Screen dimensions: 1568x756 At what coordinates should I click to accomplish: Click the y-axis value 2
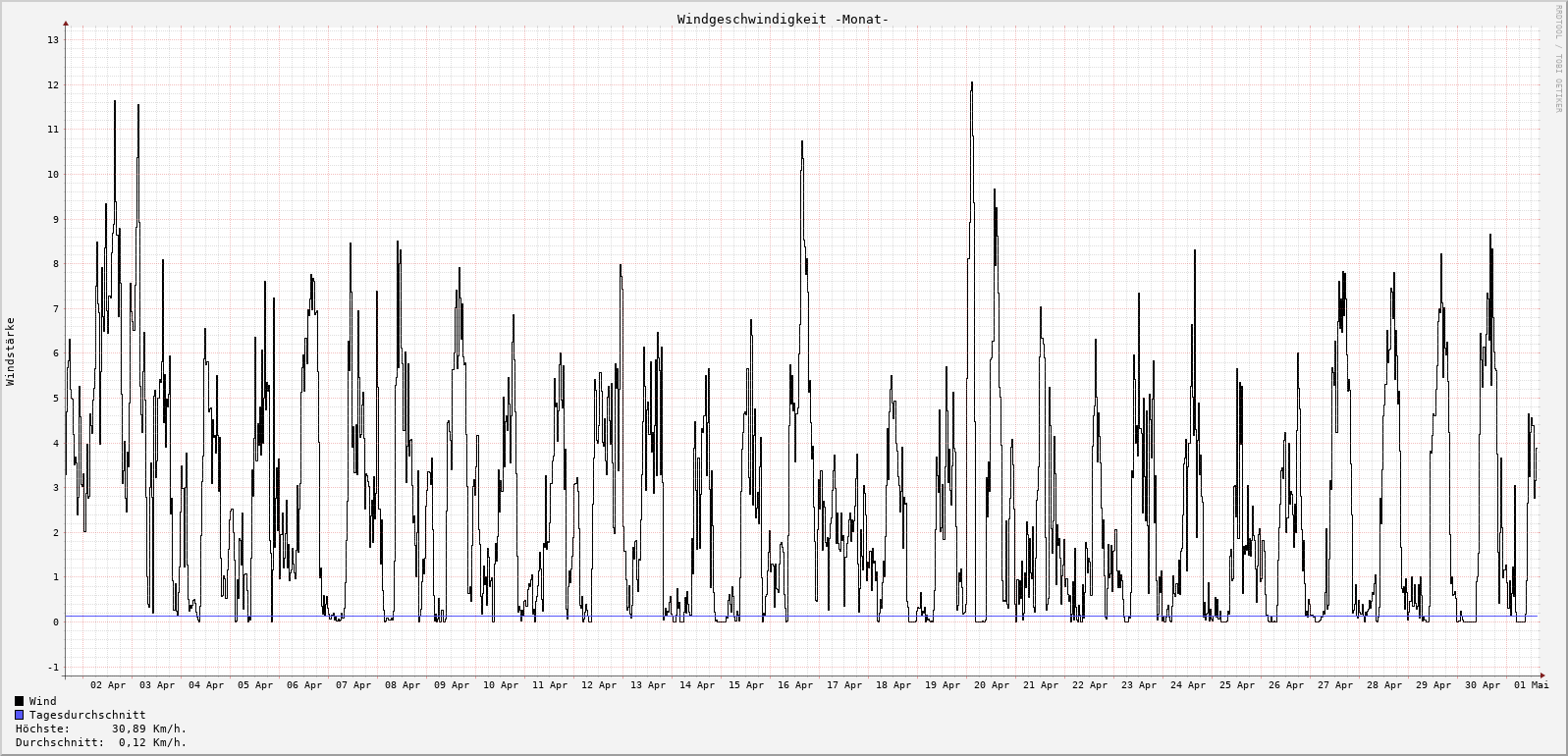coord(56,533)
